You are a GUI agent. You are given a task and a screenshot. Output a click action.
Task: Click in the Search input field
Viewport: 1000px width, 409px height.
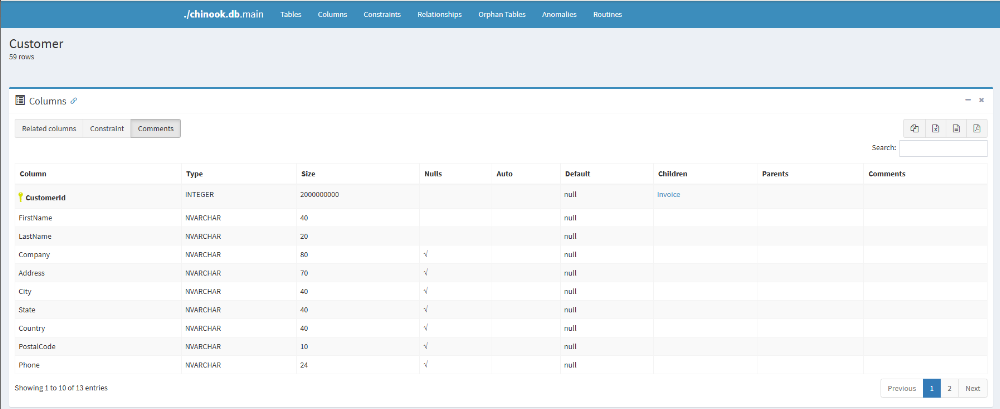click(x=943, y=148)
